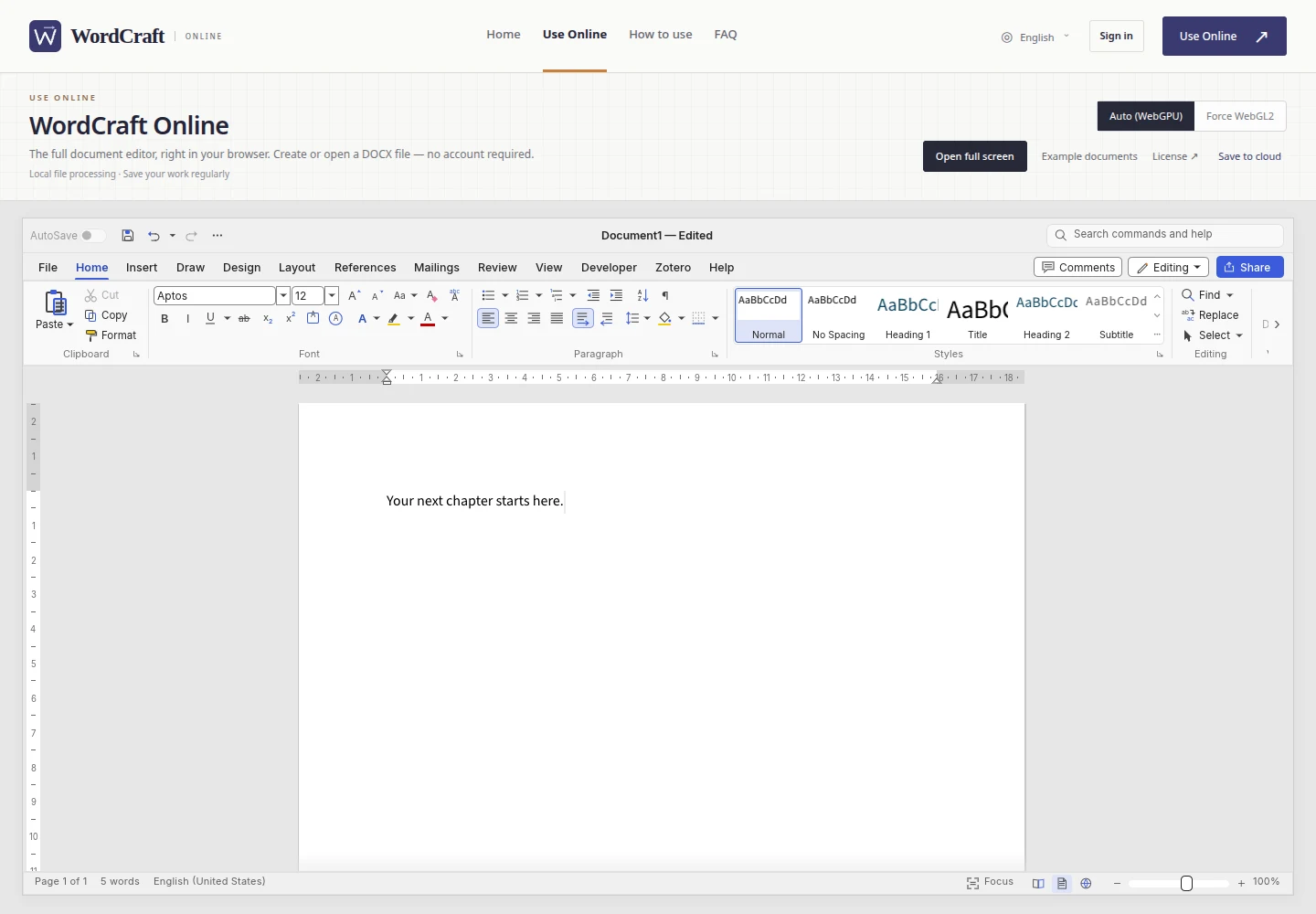
Task: Switch to Web Layout view icon
Action: (1086, 883)
